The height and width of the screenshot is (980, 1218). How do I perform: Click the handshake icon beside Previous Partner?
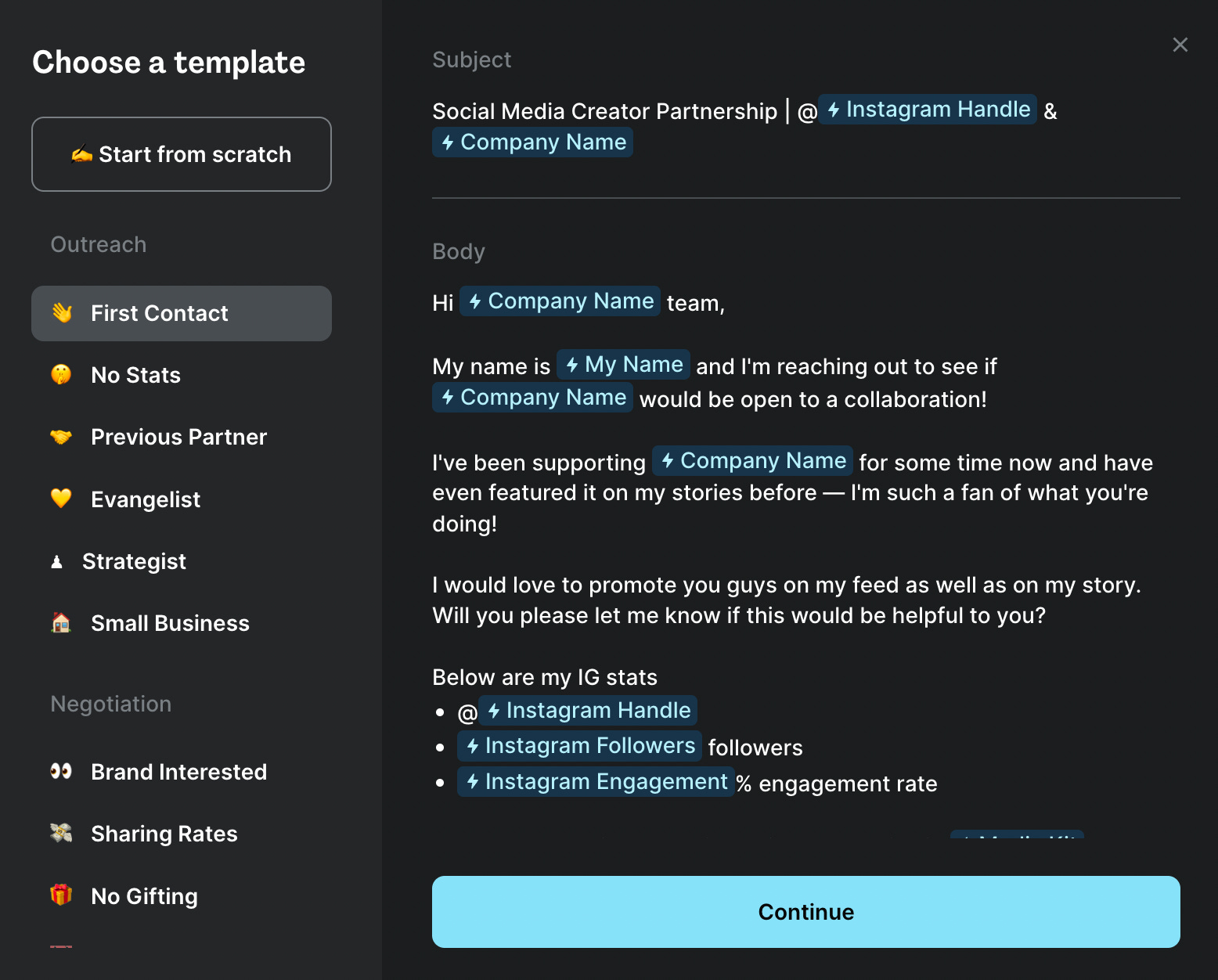click(61, 437)
